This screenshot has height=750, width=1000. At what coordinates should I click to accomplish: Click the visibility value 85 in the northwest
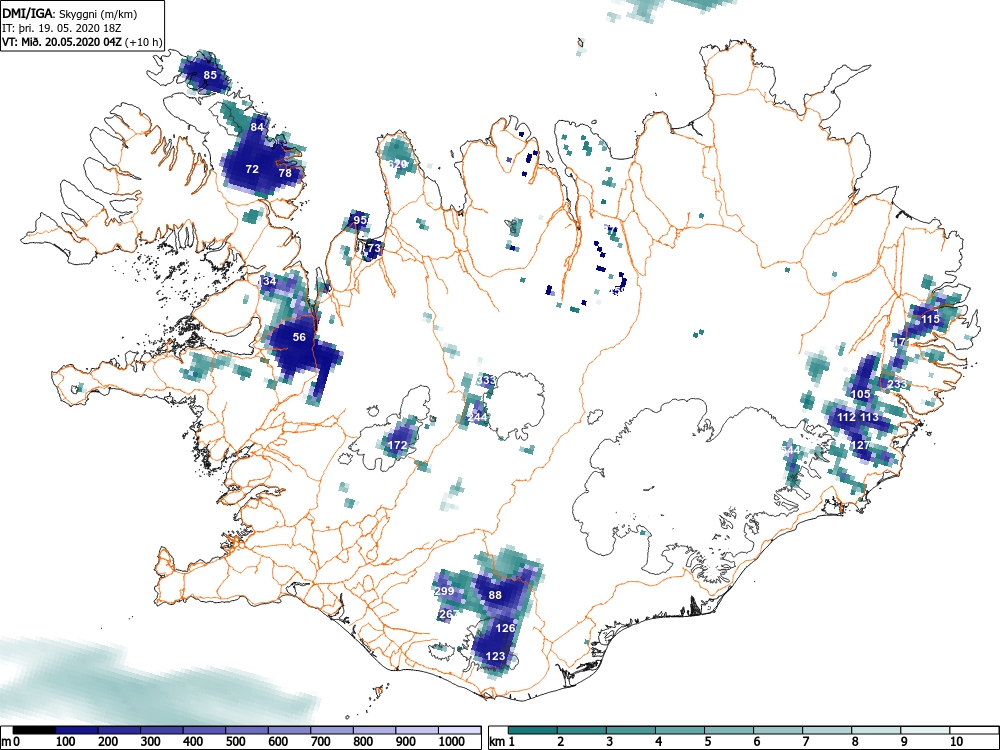(x=210, y=75)
